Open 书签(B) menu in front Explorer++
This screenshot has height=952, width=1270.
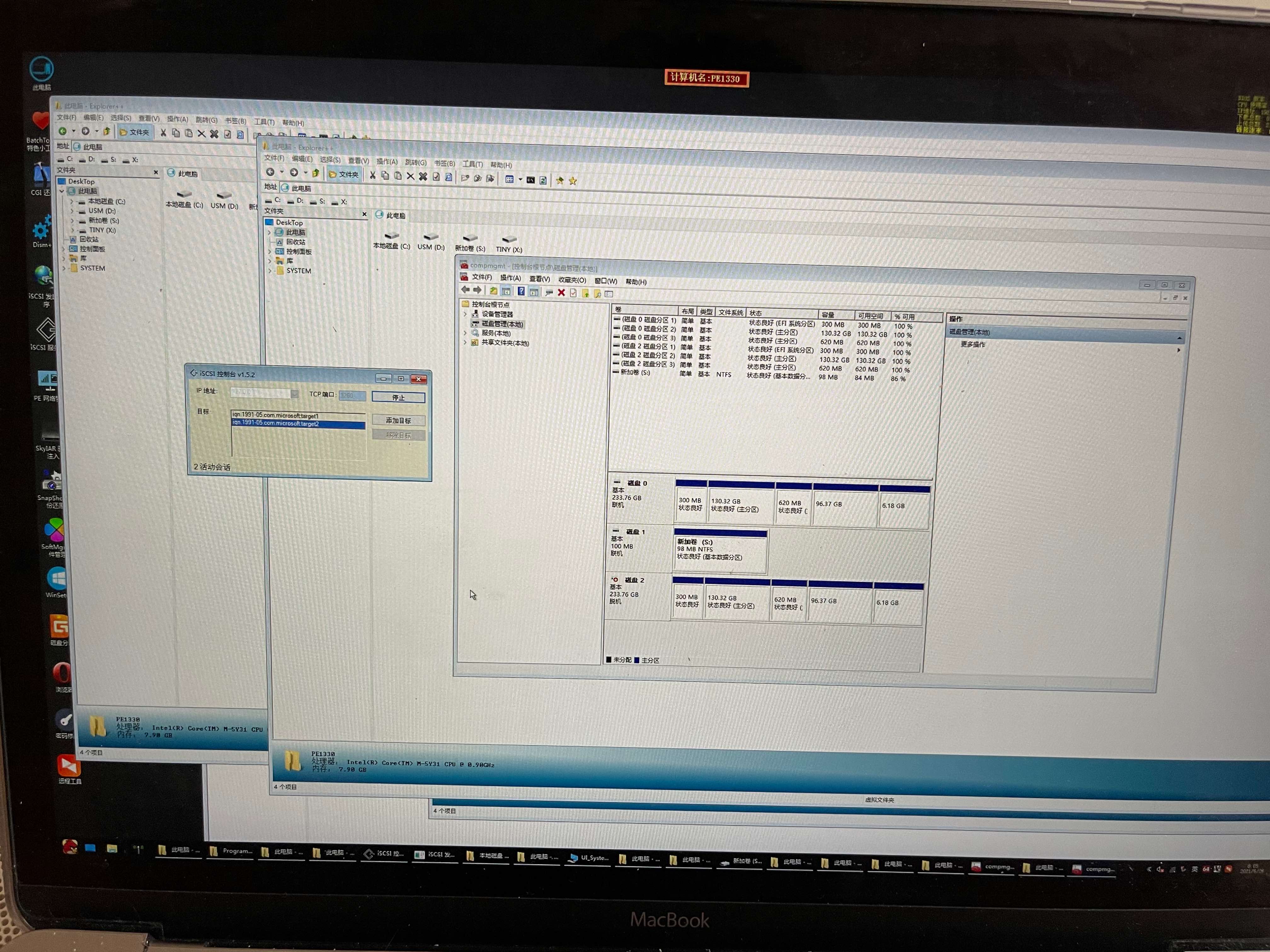pyautogui.click(x=444, y=163)
